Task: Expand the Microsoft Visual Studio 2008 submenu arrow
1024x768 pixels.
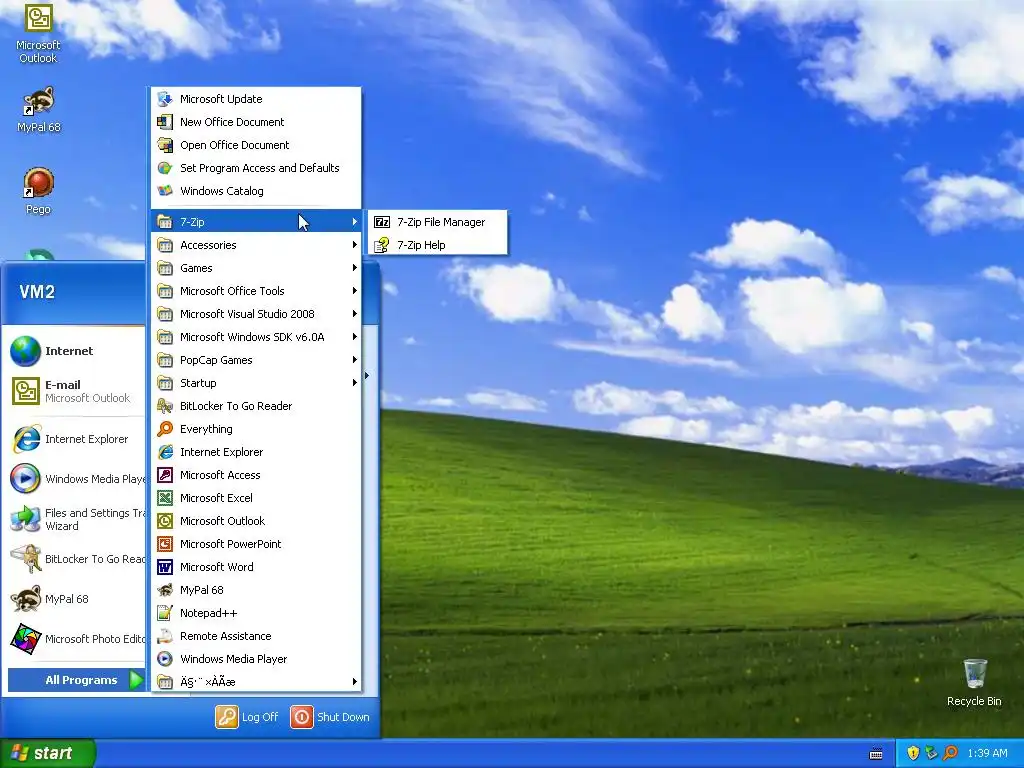Action: click(355, 314)
